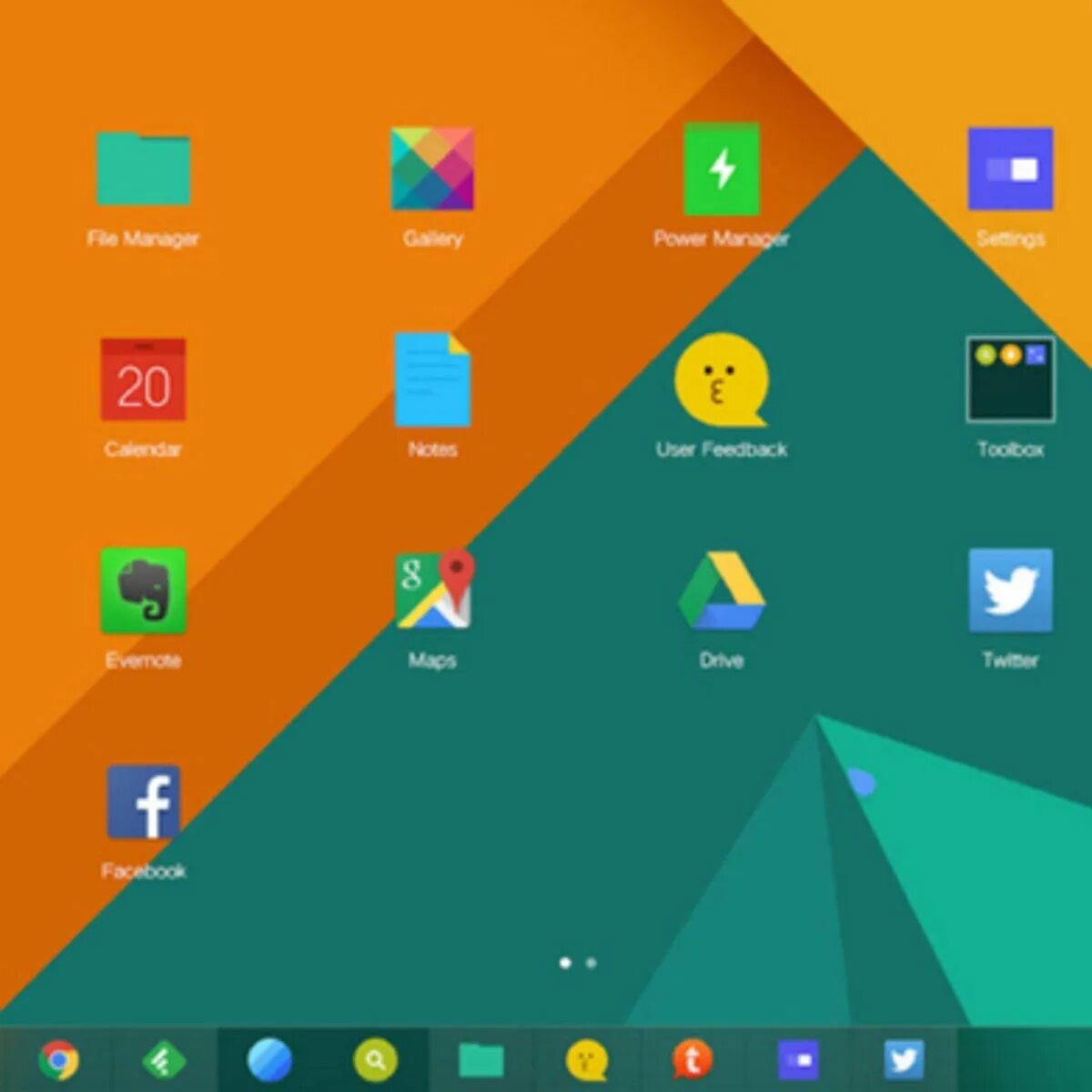Open the Toolbox folder icon
The height and width of the screenshot is (1092, 1092).
1010,379
